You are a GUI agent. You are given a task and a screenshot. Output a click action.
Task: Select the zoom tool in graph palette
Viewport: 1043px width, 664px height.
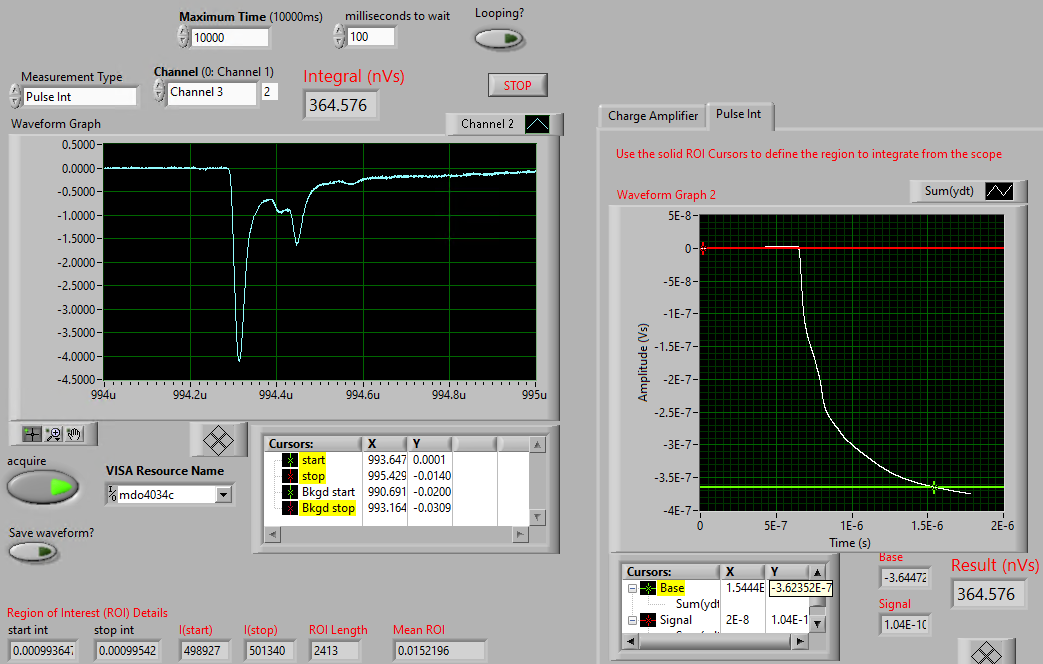coord(54,433)
